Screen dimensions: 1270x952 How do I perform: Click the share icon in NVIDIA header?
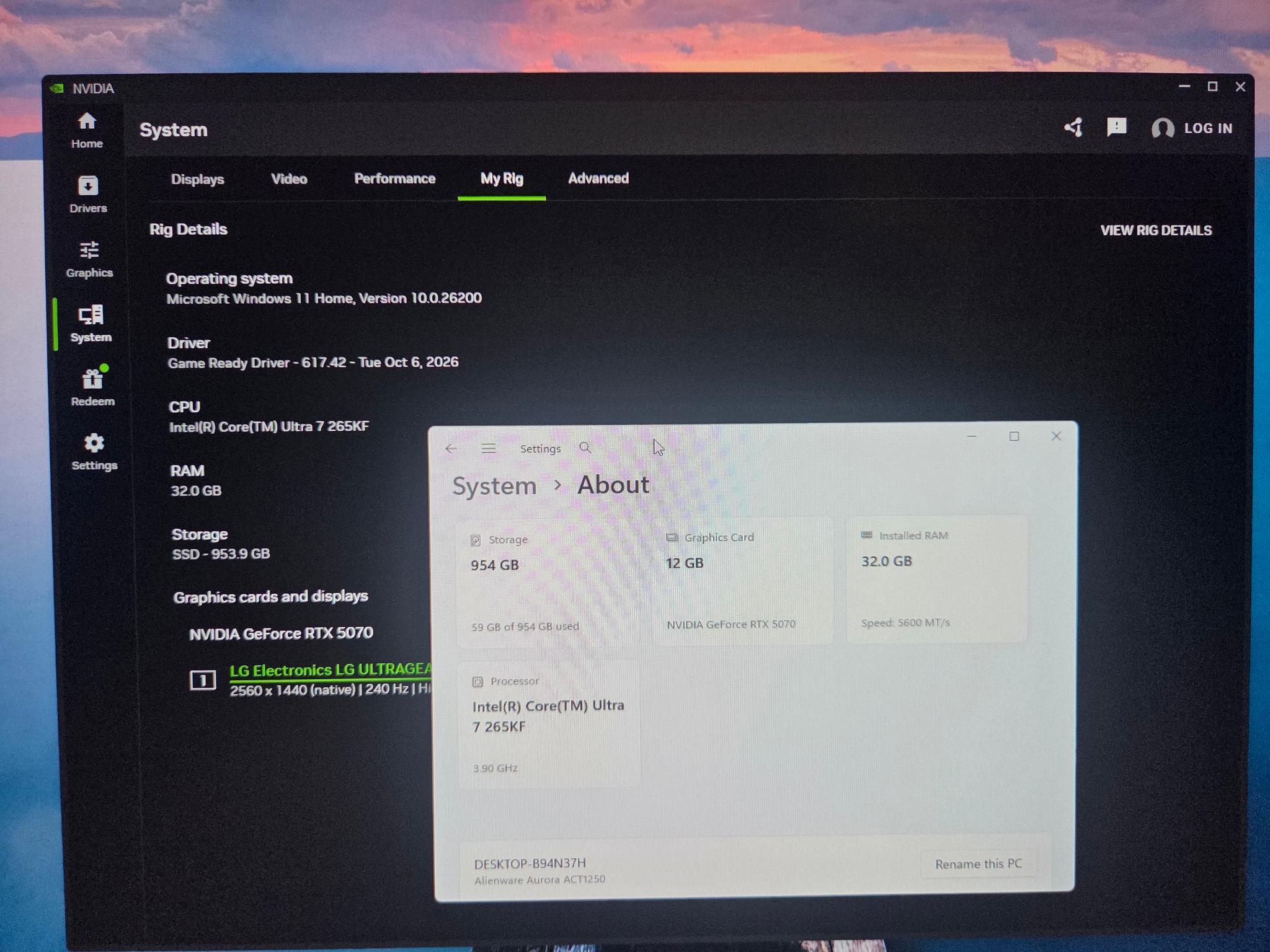1074,128
